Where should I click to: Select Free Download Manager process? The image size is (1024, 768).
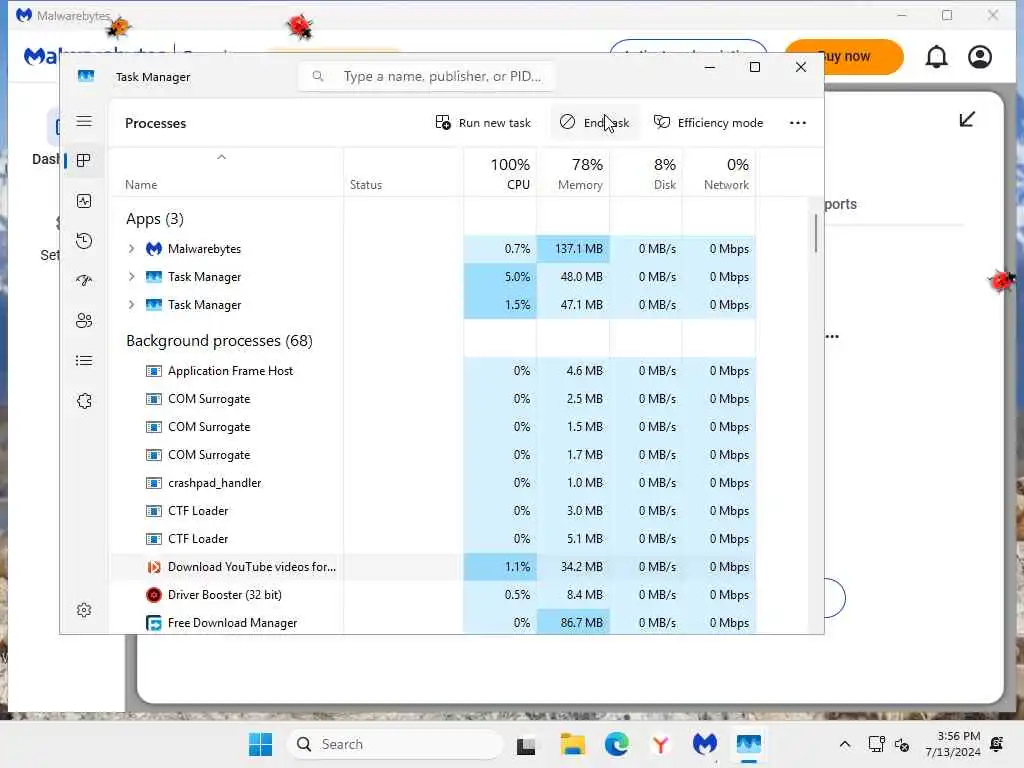click(x=433, y=623)
